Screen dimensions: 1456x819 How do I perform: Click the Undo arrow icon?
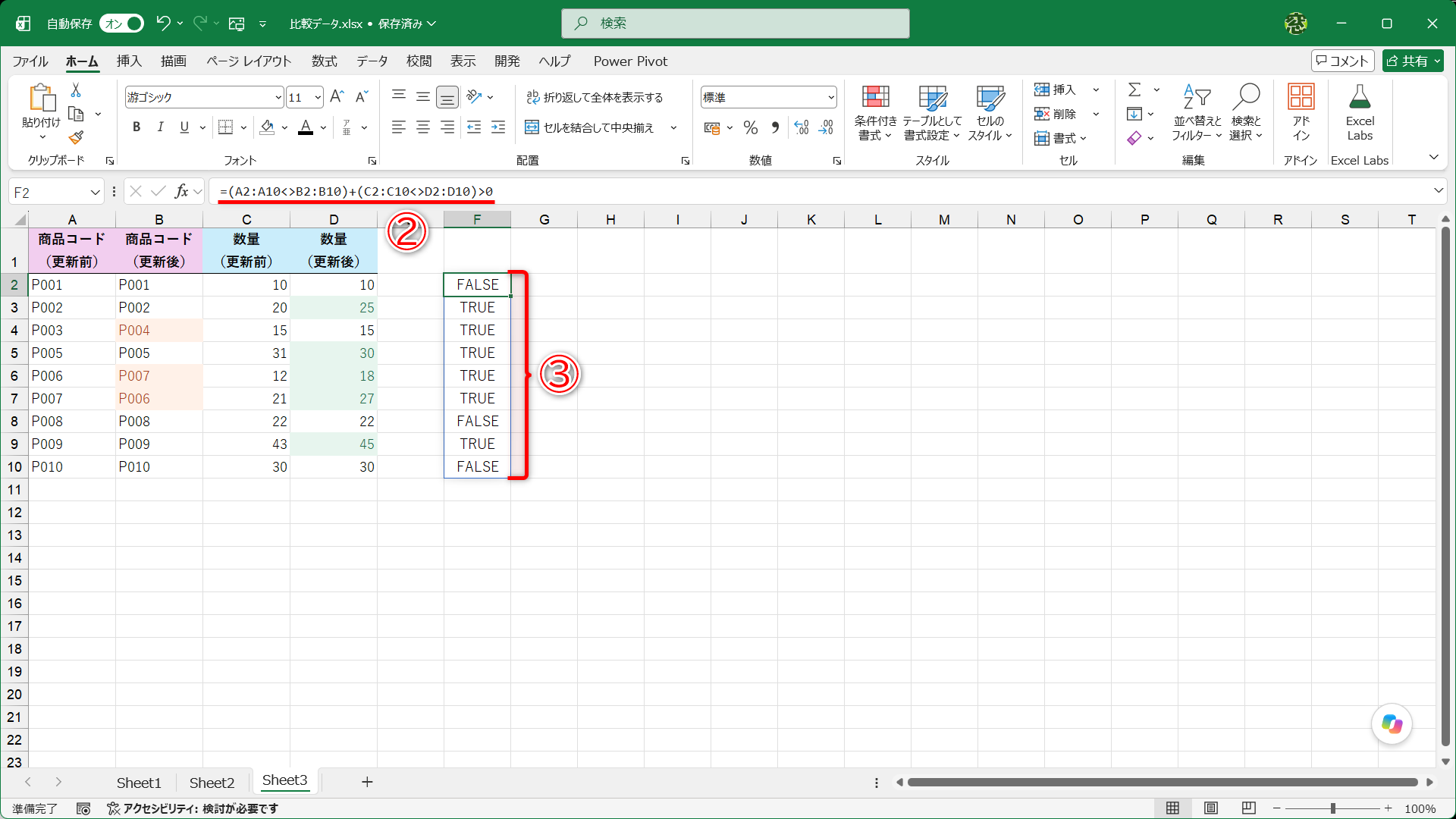pos(163,24)
